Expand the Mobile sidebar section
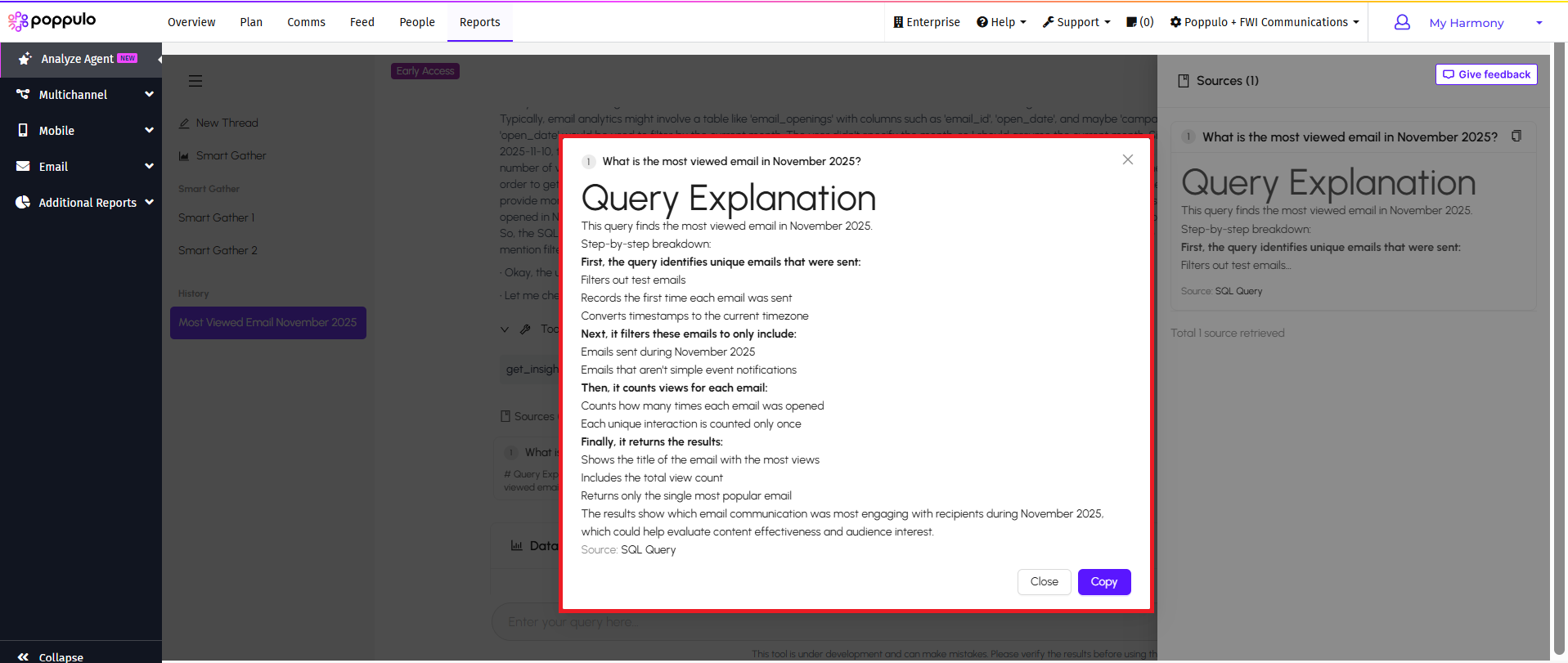This screenshot has width=1568, height=663. (80, 131)
